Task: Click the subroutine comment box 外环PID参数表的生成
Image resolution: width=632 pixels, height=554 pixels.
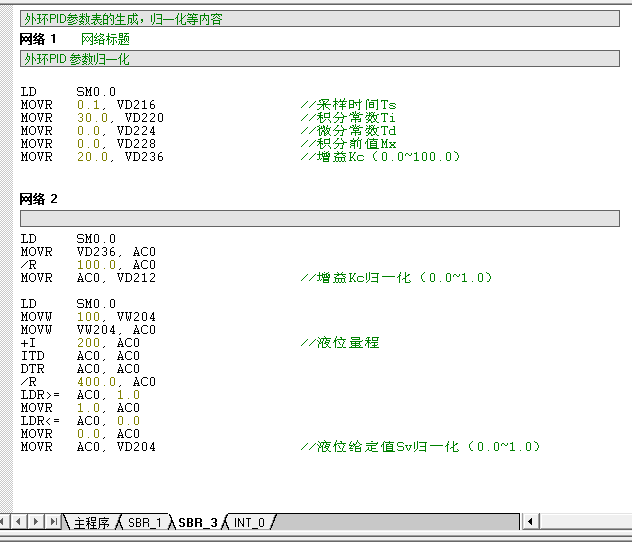Action: [x=320, y=19]
